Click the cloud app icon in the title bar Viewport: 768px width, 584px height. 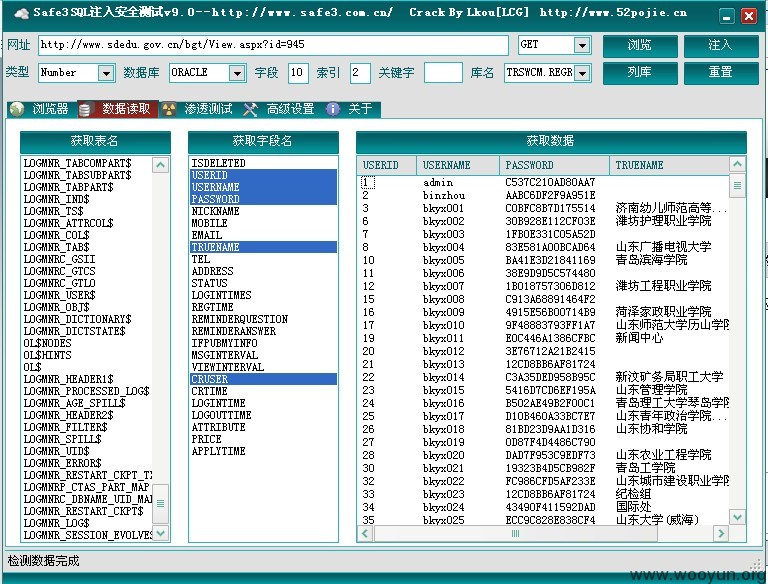pos(21,13)
